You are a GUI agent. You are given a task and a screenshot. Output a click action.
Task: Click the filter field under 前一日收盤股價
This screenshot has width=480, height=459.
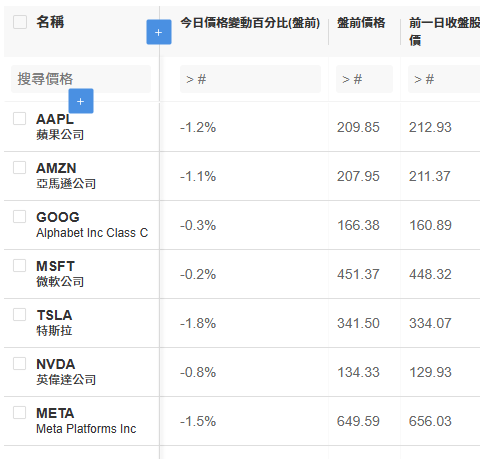444,79
